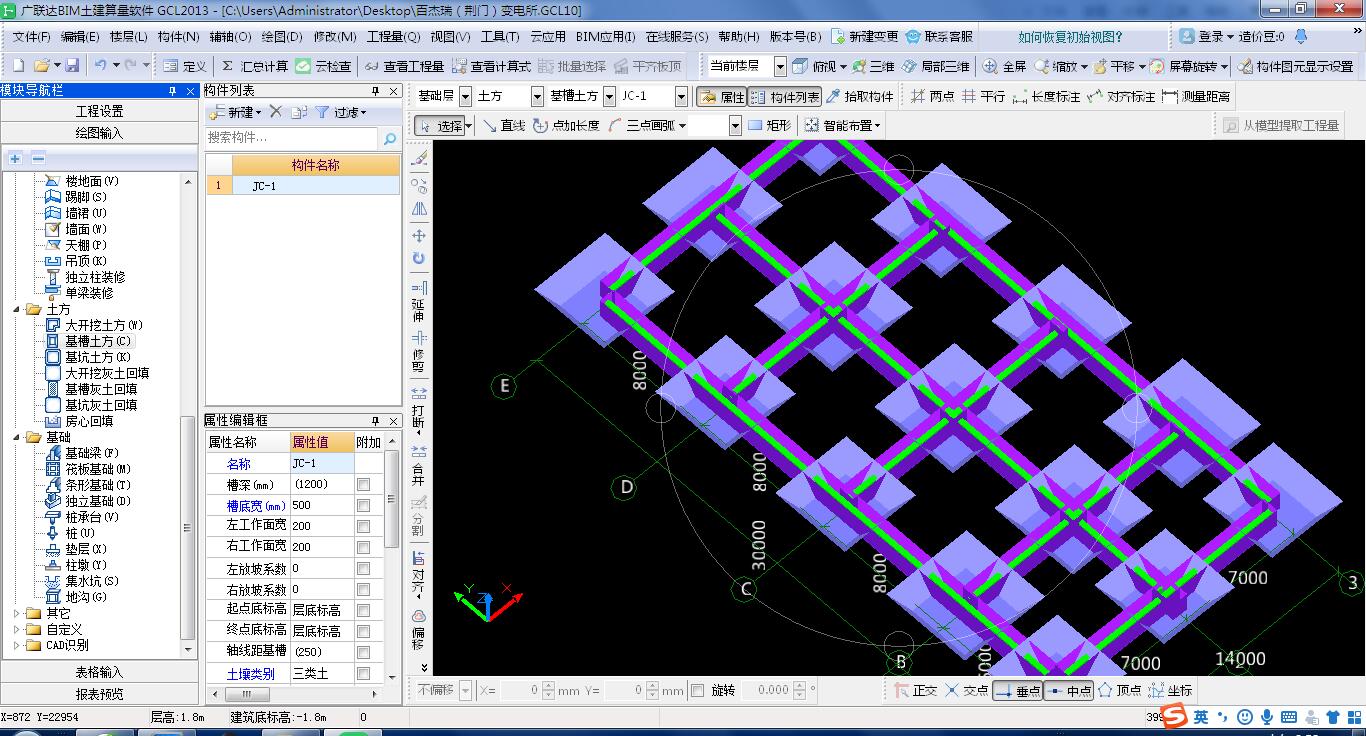Click the undo arrow icon
Image resolution: width=1366 pixels, height=736 pixels.
(100, 66)
